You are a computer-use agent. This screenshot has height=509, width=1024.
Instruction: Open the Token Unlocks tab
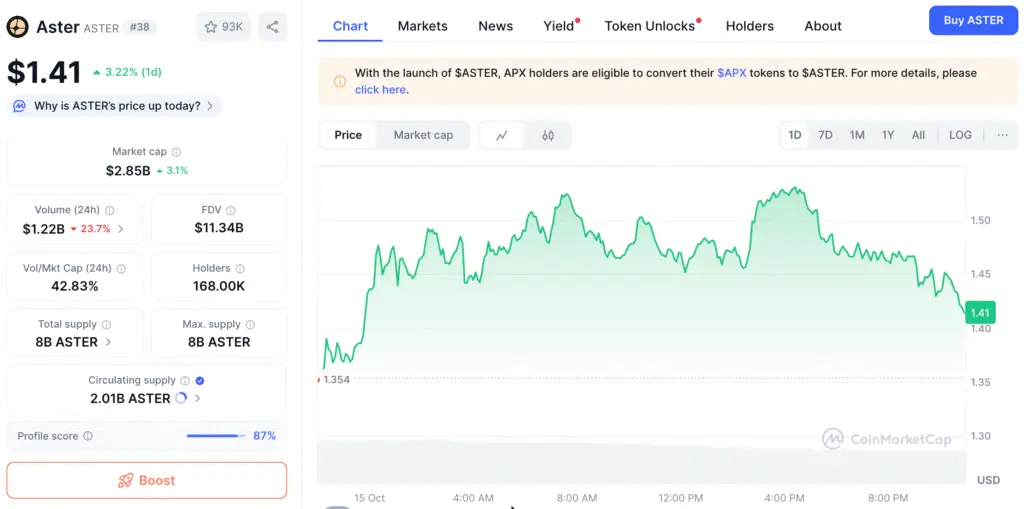(649, 26)
